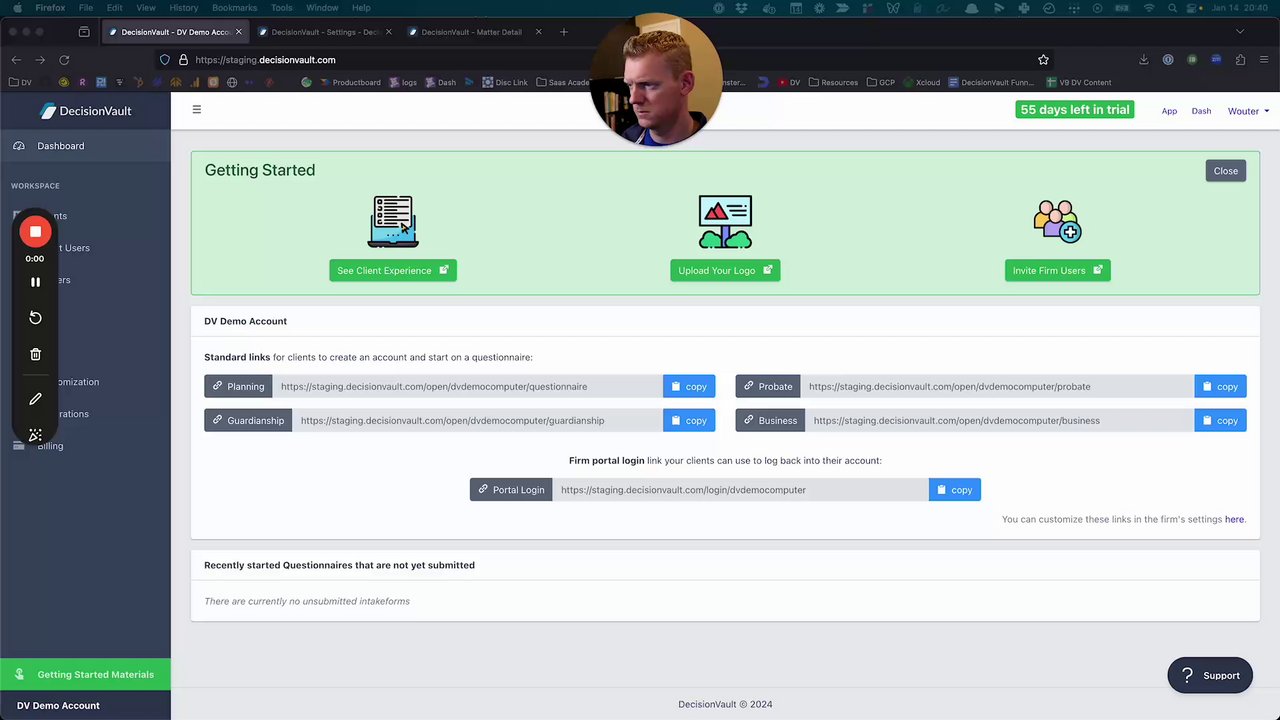Click the Invite Firm Users button
Viewport: 1280px width, 720px height.
point(1057,270)
